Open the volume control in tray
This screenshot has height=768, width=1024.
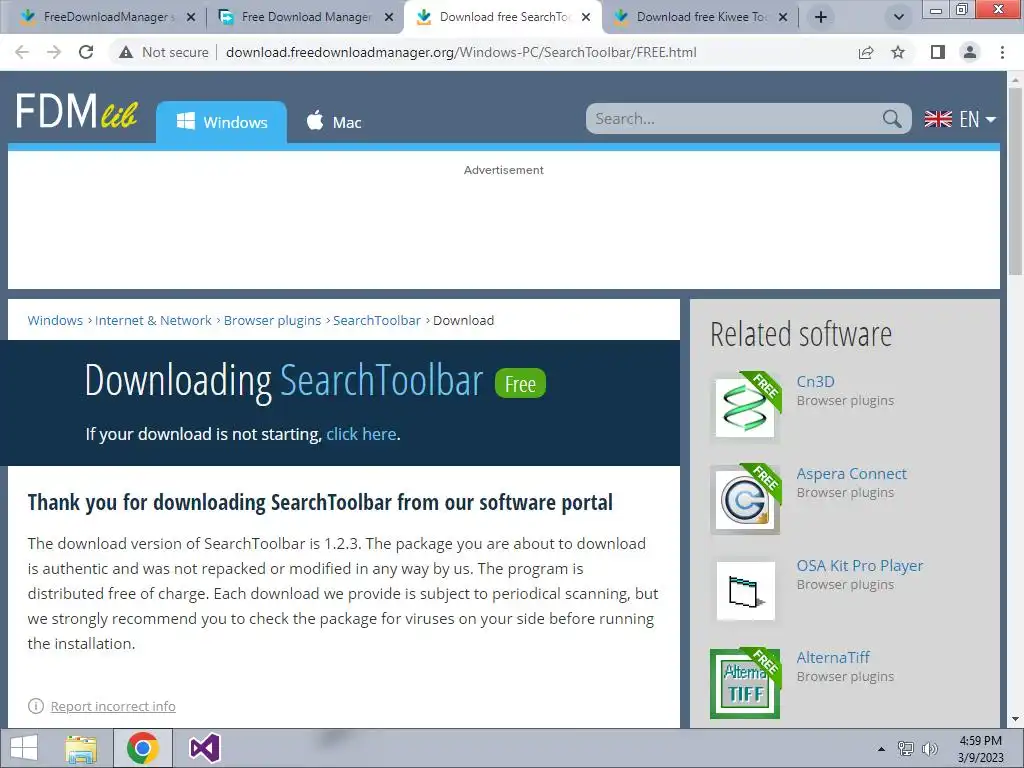tap(929, 749)
